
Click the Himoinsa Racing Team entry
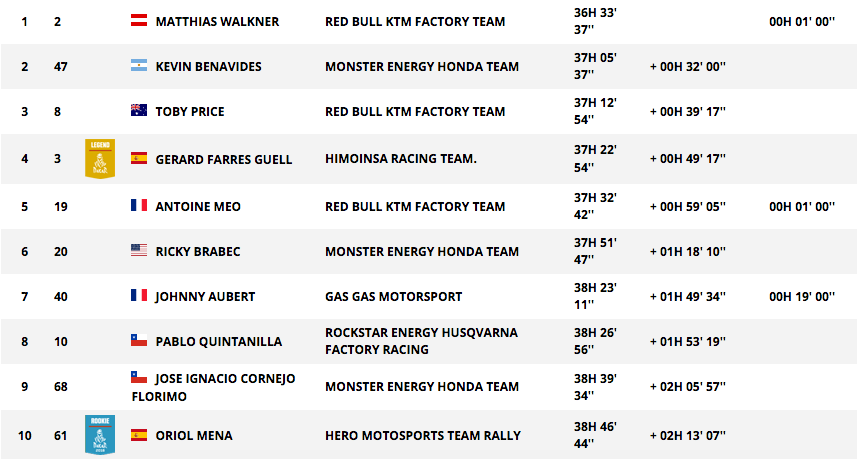(401, 158)
